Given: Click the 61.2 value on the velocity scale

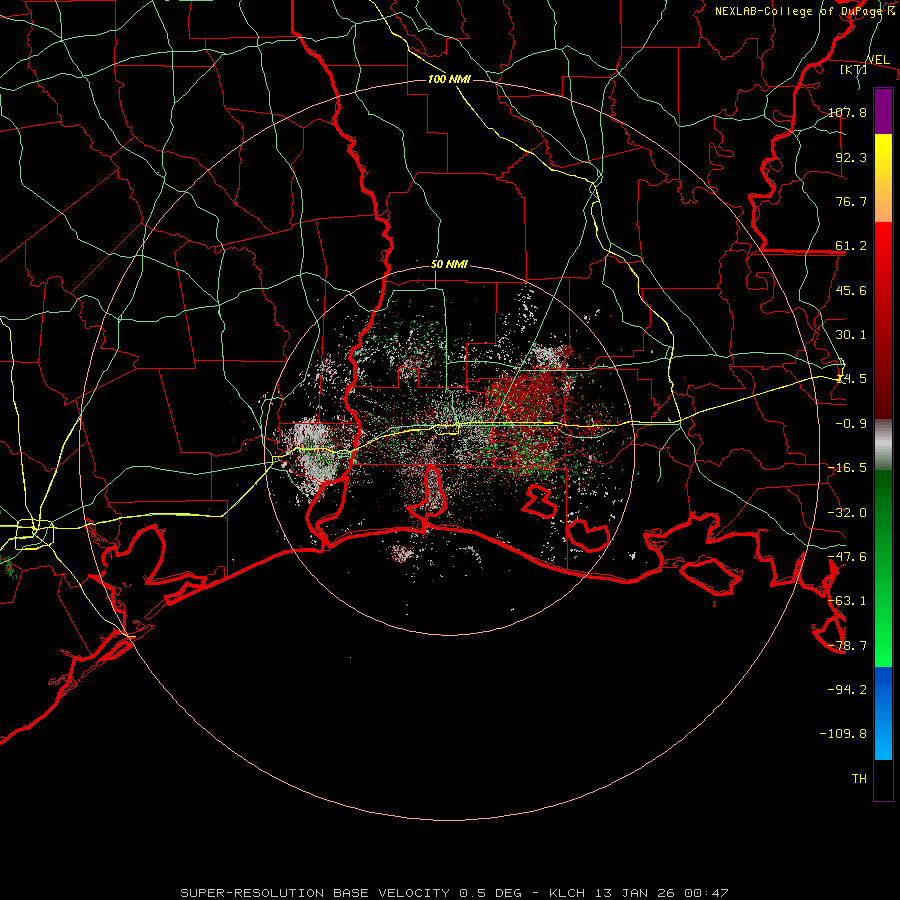Looking at the screenshot, I should [x=851, y=246].
